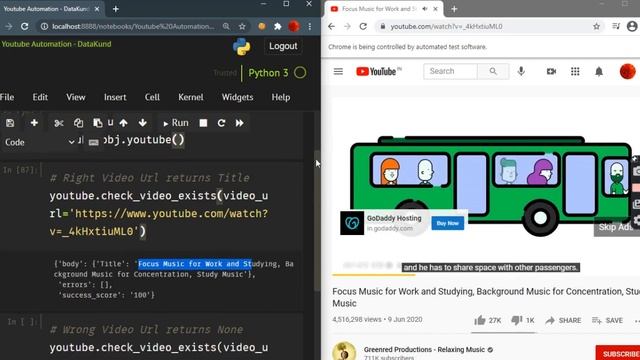The height and width of the screenshot is (360, 640).
Task: Move selected cell up with the arrow
Action: 123,123
